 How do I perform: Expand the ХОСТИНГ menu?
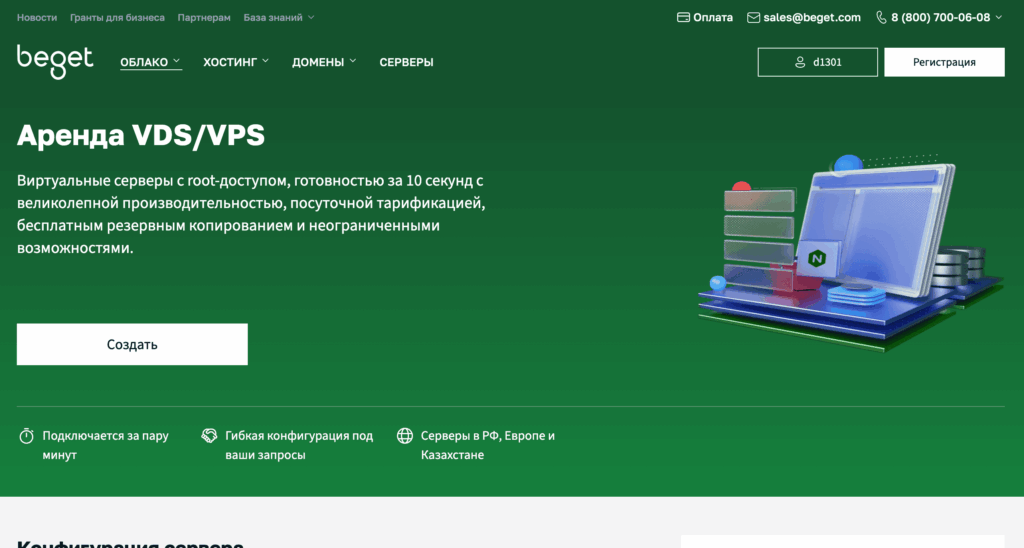[x=236, y=62]
